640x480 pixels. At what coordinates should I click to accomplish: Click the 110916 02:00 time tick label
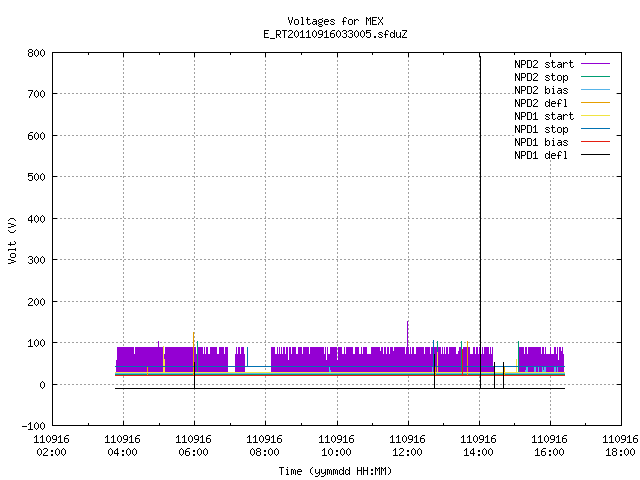point(51,446)
